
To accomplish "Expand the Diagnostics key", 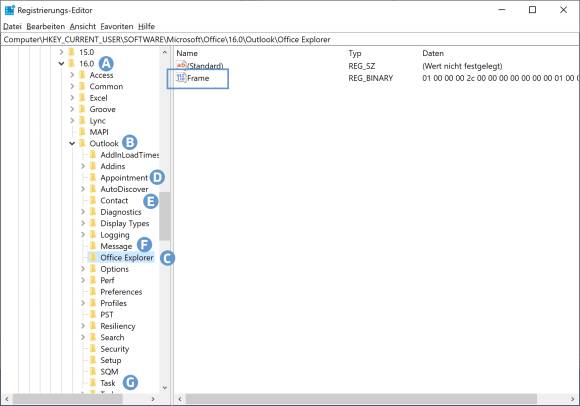I will tap(83, 212).
